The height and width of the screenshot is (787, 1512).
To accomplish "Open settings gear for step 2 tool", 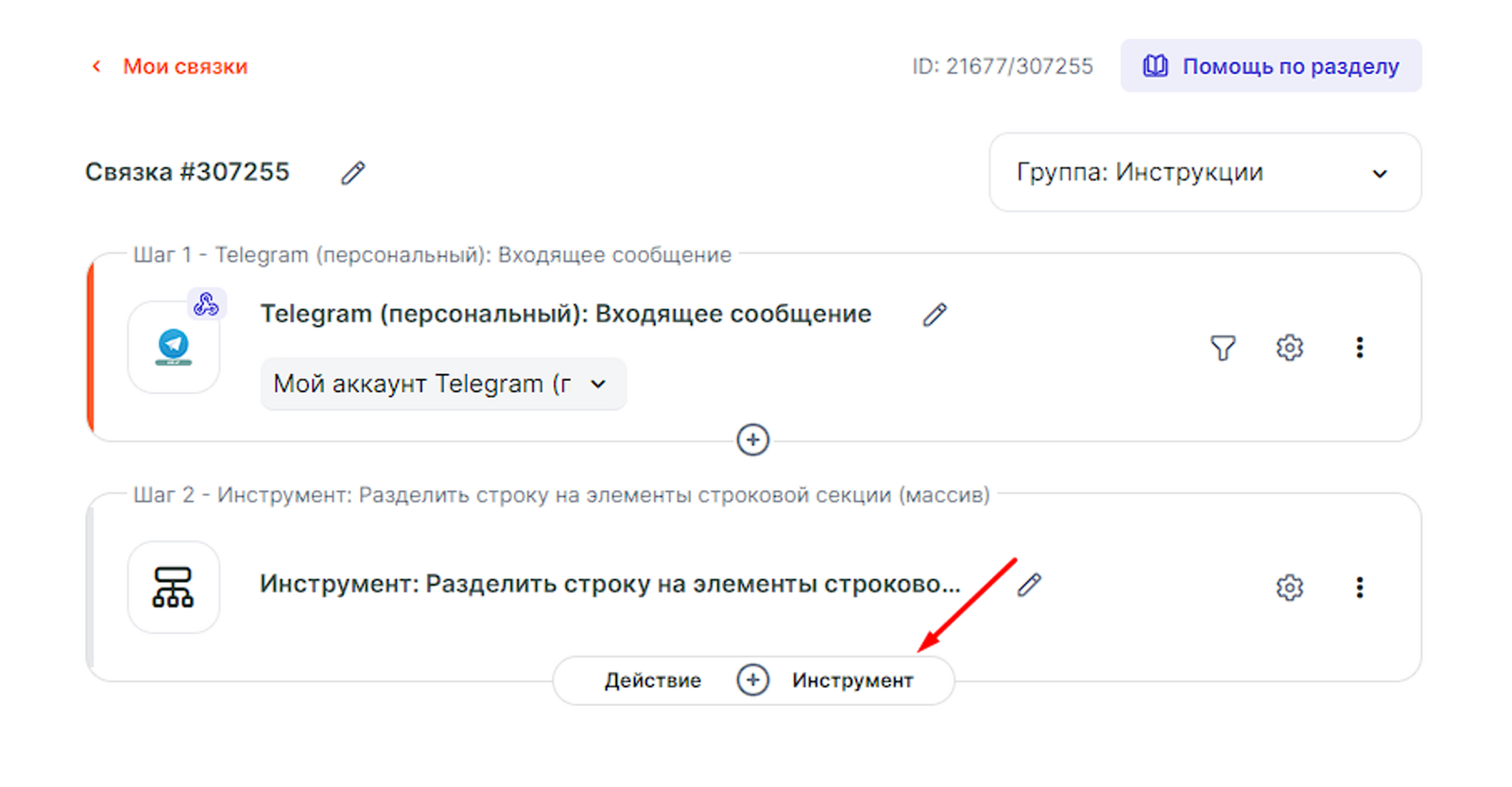I will coord(1289,588).
